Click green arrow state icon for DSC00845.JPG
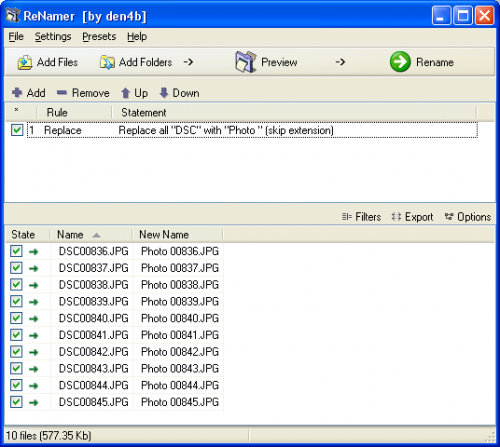This screenshot has height=447, width=500. pyautogui.click(x=33, y=402)
